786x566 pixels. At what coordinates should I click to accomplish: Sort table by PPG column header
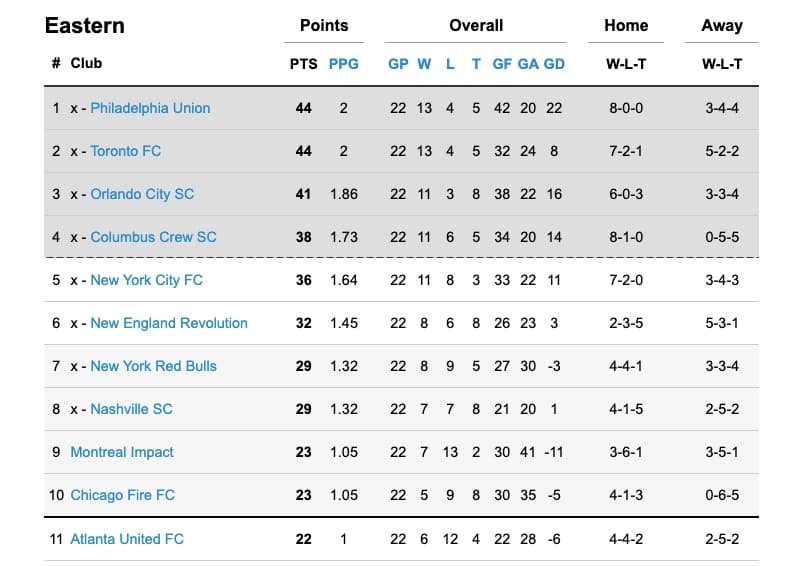pyautogui.click(x=343, y=63)
